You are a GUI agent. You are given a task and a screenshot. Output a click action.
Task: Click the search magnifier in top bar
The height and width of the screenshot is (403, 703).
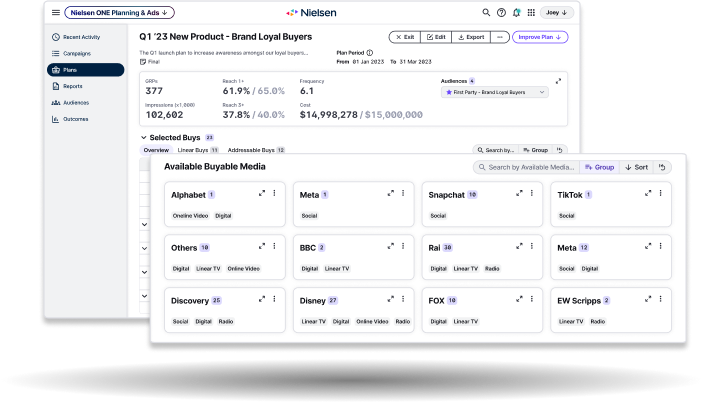click(x=486, y=13)
